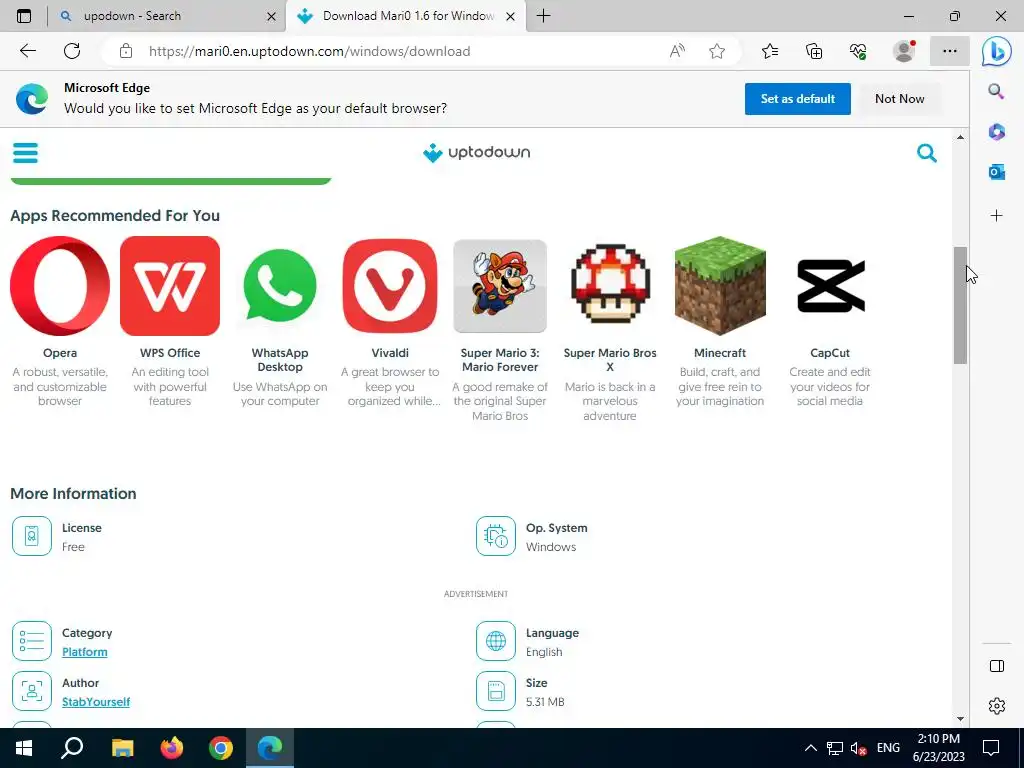The width and height of the screenshot is (1024, 768).
Task: Select the Download Mari0 1.6 tab
Action: (x=405, y=16)
